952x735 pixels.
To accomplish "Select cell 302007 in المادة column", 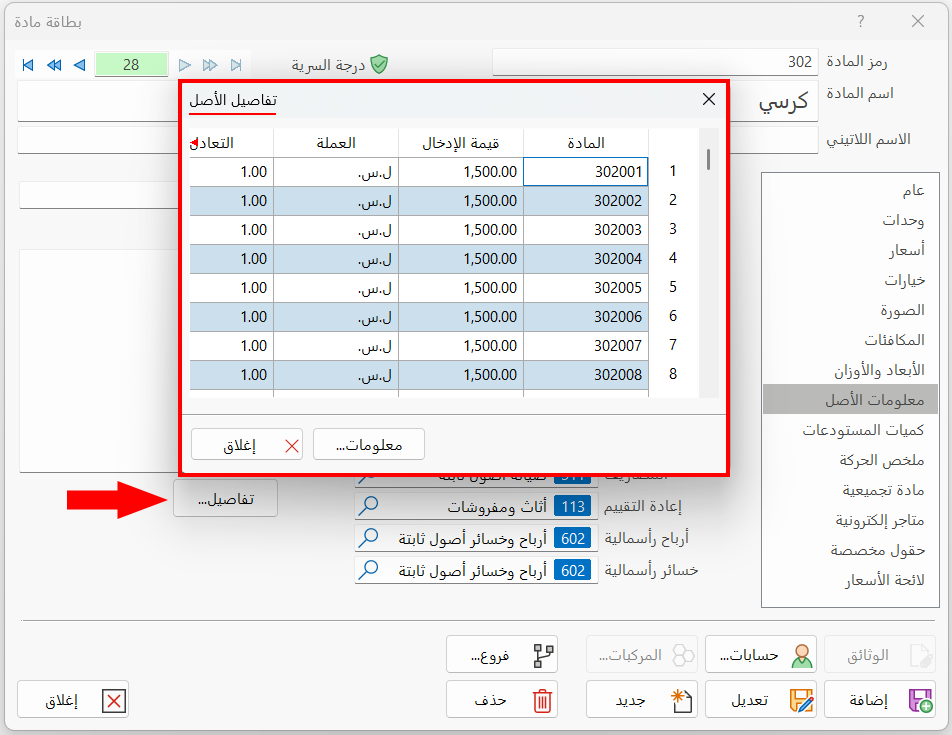I will pos(586,346).
